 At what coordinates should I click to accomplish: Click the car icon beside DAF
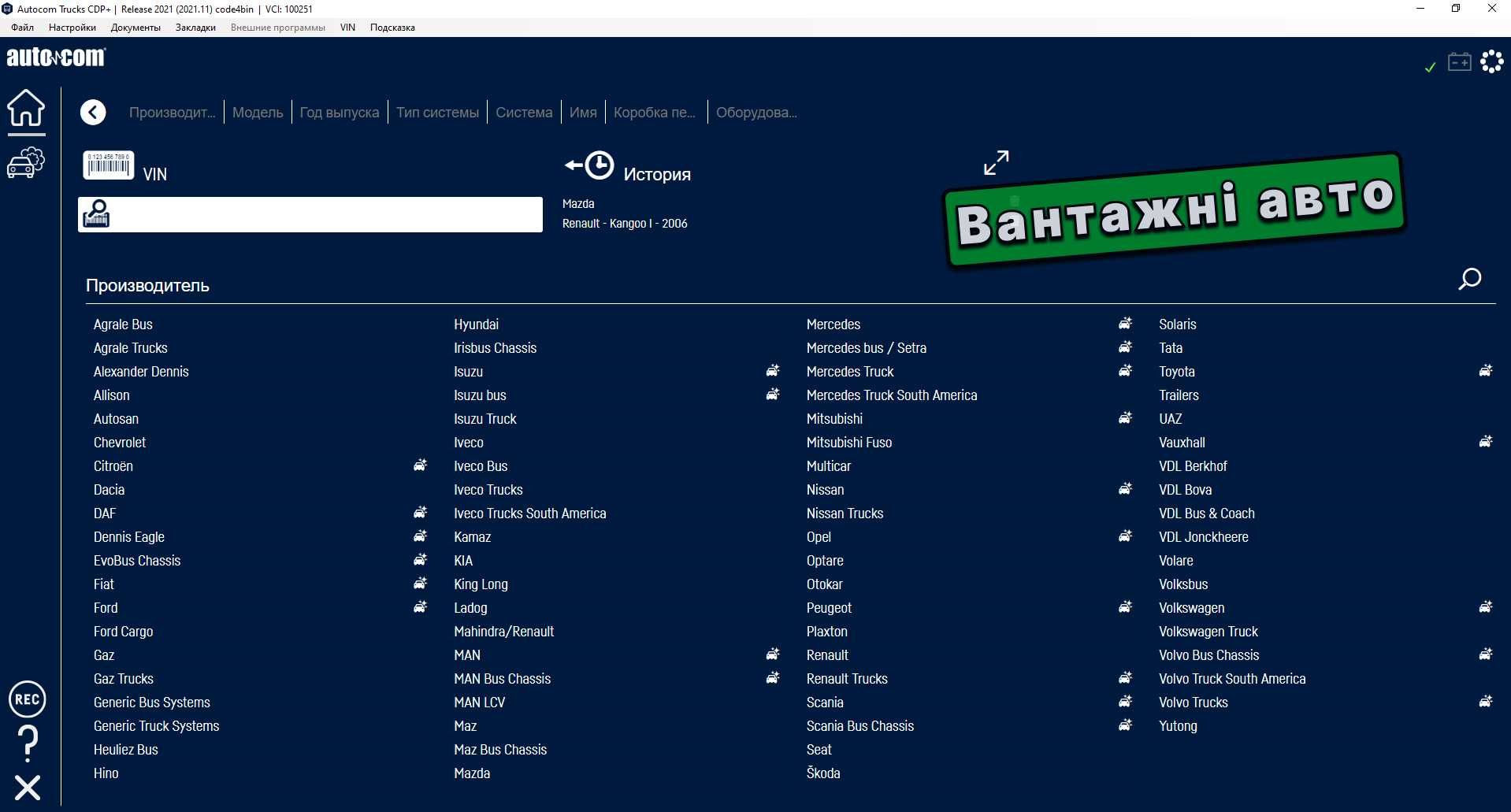421,513
